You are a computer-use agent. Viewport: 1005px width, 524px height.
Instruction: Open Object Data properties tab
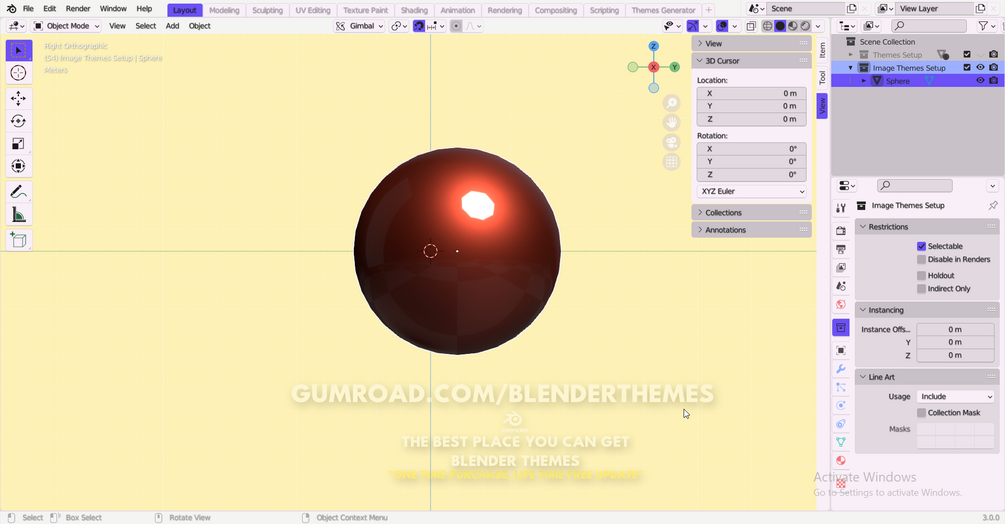pyautogui.click(x=841, y=442)
